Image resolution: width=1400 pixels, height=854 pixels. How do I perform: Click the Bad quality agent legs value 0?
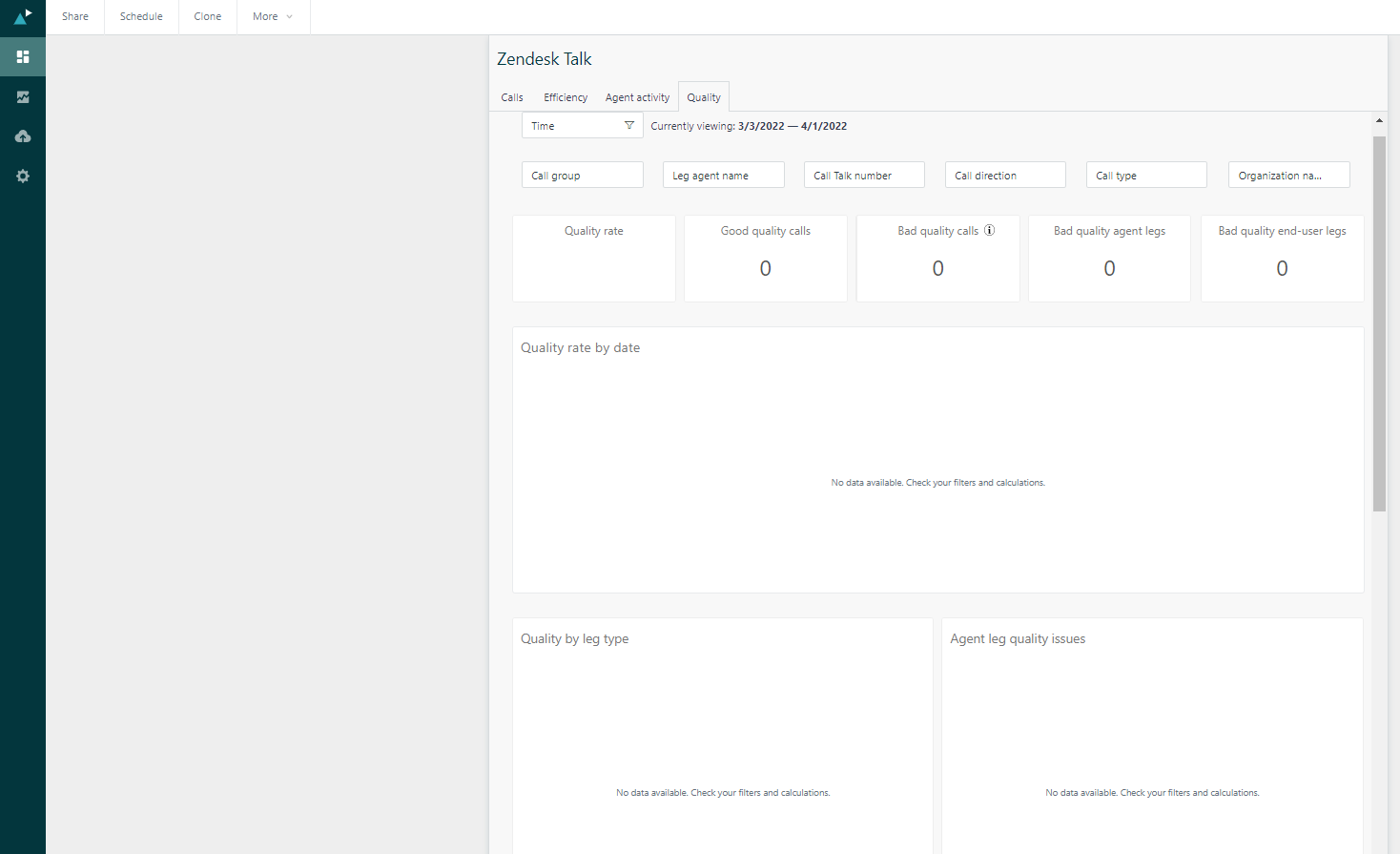[x=1109, y=269]
